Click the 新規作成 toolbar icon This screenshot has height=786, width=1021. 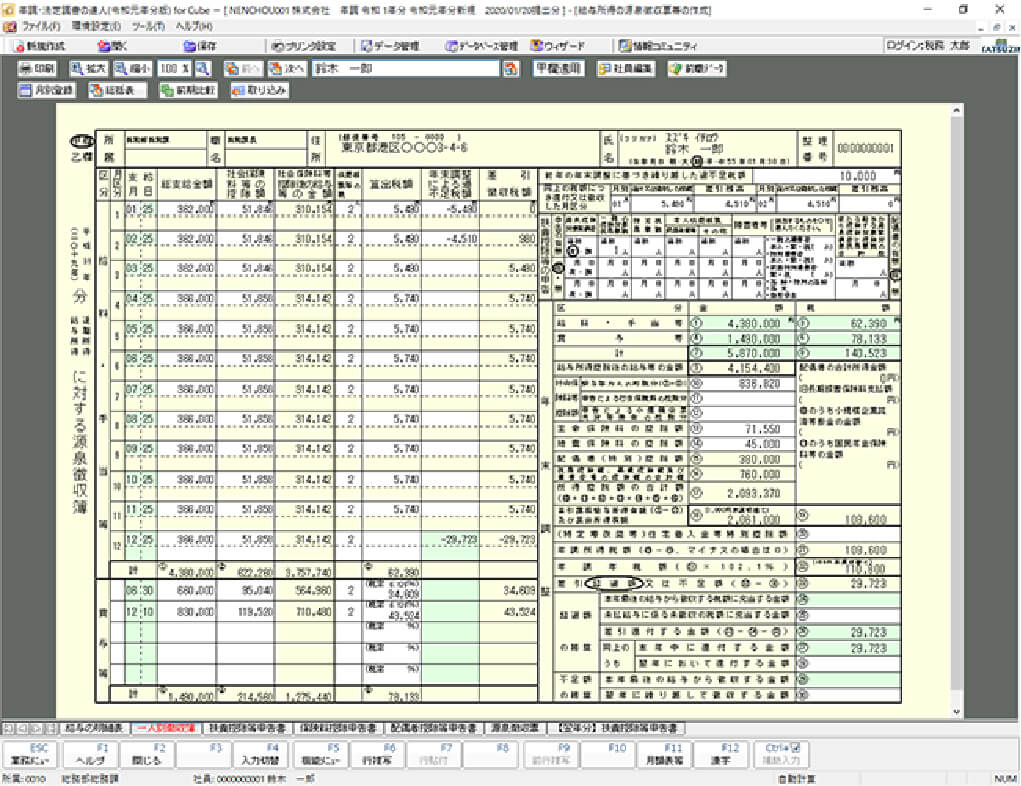39,46
